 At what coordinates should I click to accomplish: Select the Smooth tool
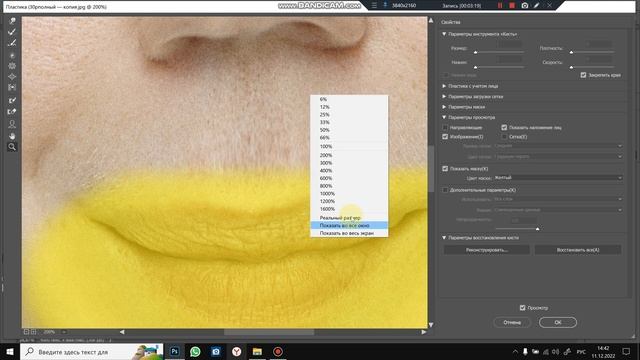click(12, 43)
